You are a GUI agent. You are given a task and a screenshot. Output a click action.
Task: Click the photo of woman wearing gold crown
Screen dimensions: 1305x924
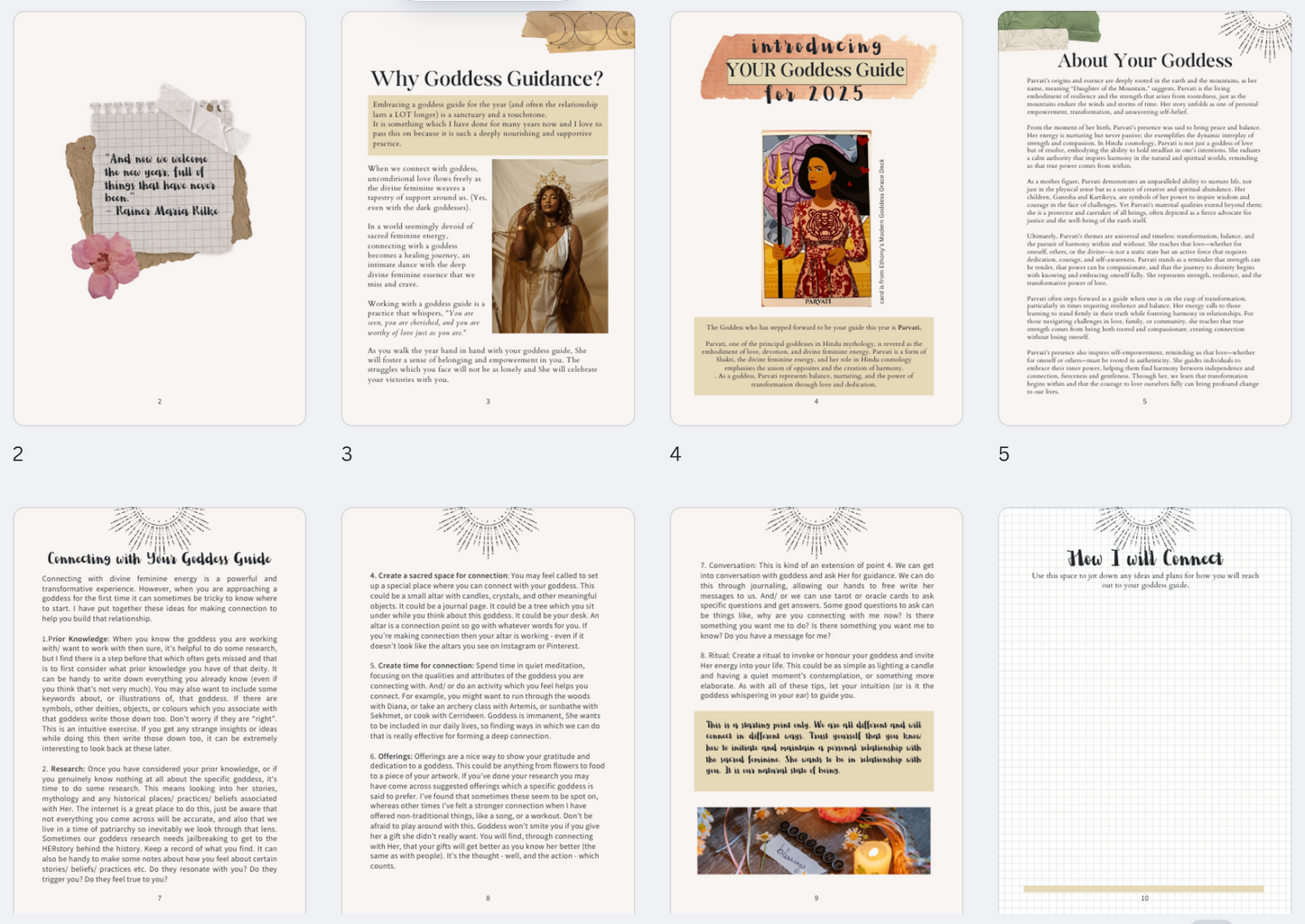coord(549,247)
